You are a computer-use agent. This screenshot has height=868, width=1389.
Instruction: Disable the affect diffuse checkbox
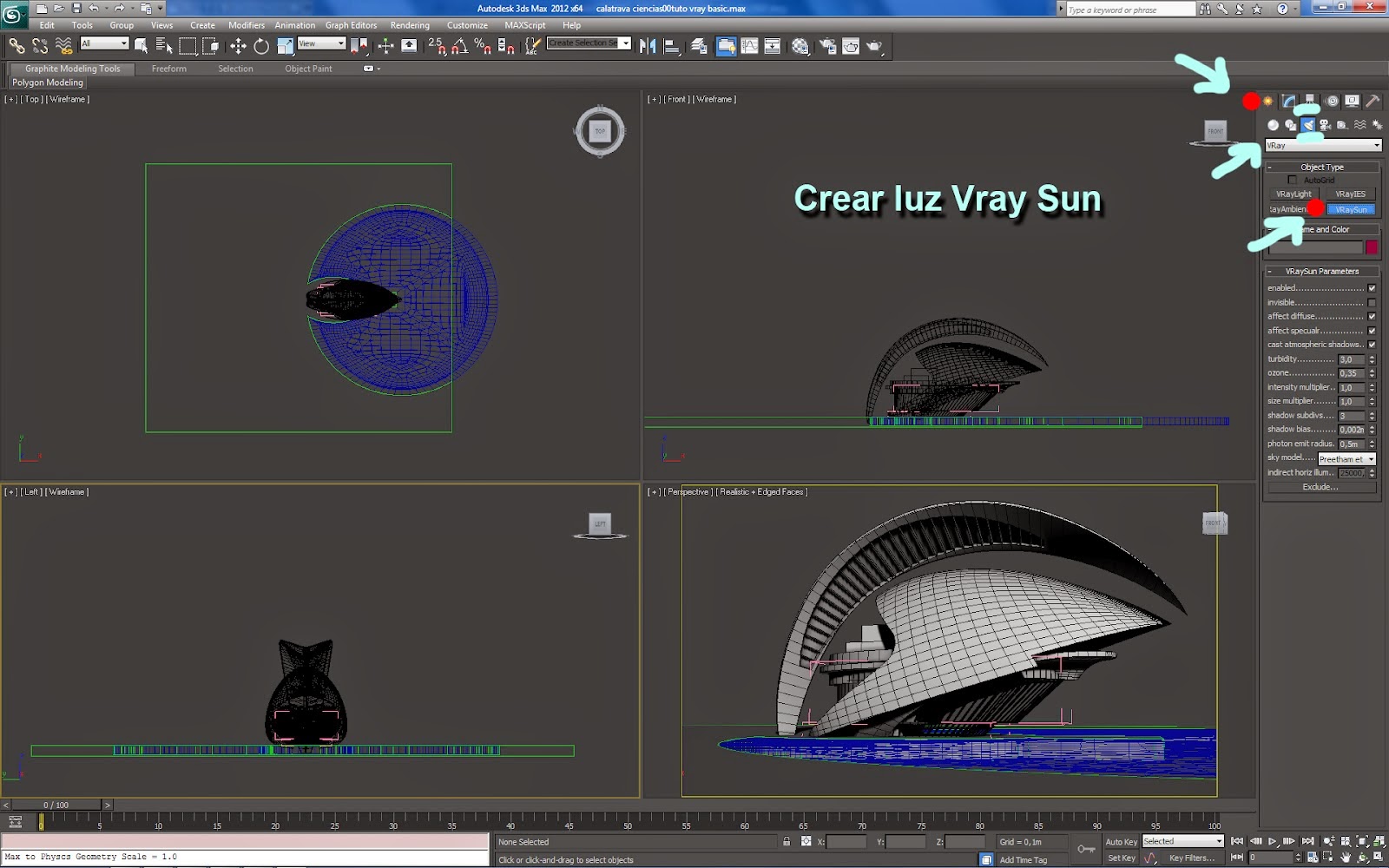[1370, 316]
